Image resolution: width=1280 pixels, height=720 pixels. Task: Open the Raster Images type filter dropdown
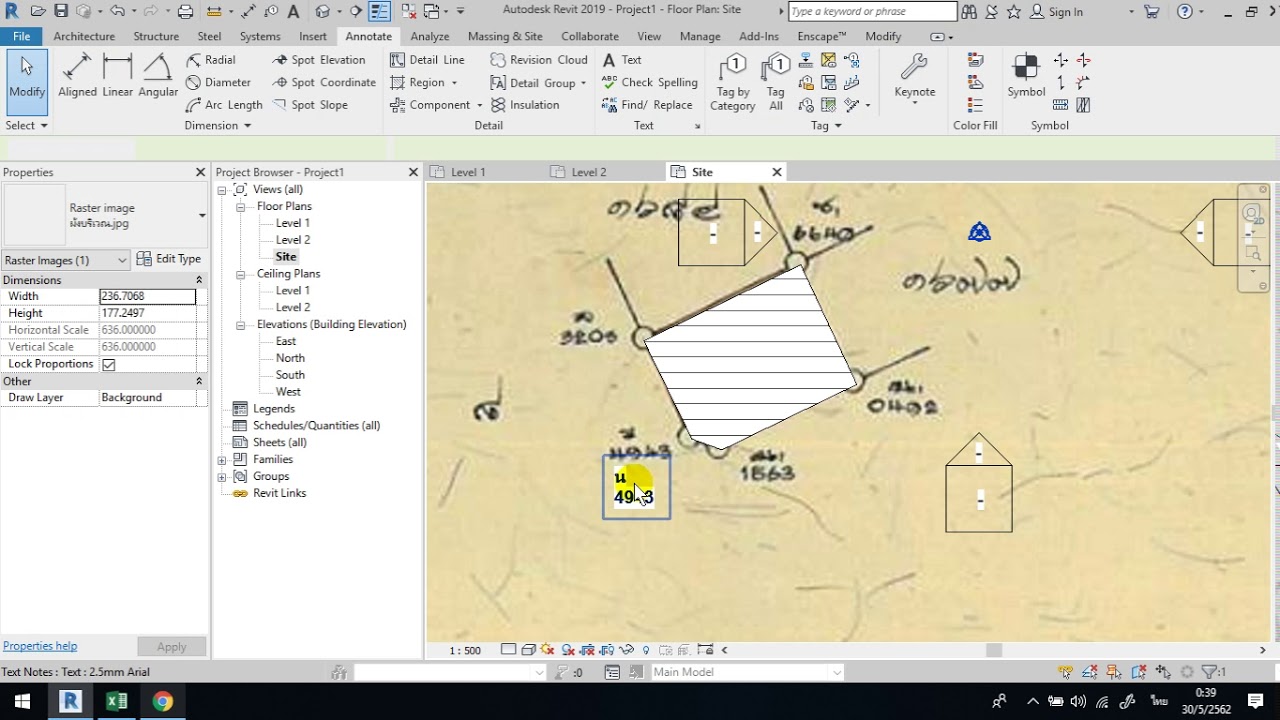[66, 260]
